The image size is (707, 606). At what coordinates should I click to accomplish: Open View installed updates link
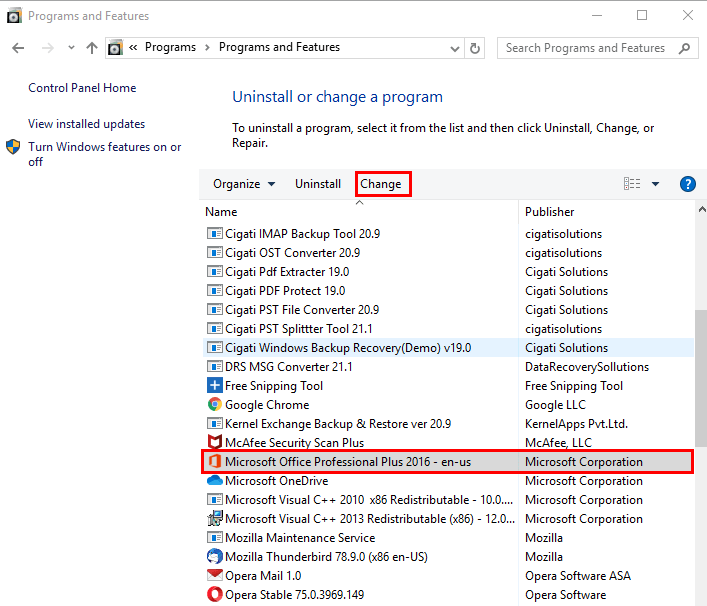click(x=87, y=124)
